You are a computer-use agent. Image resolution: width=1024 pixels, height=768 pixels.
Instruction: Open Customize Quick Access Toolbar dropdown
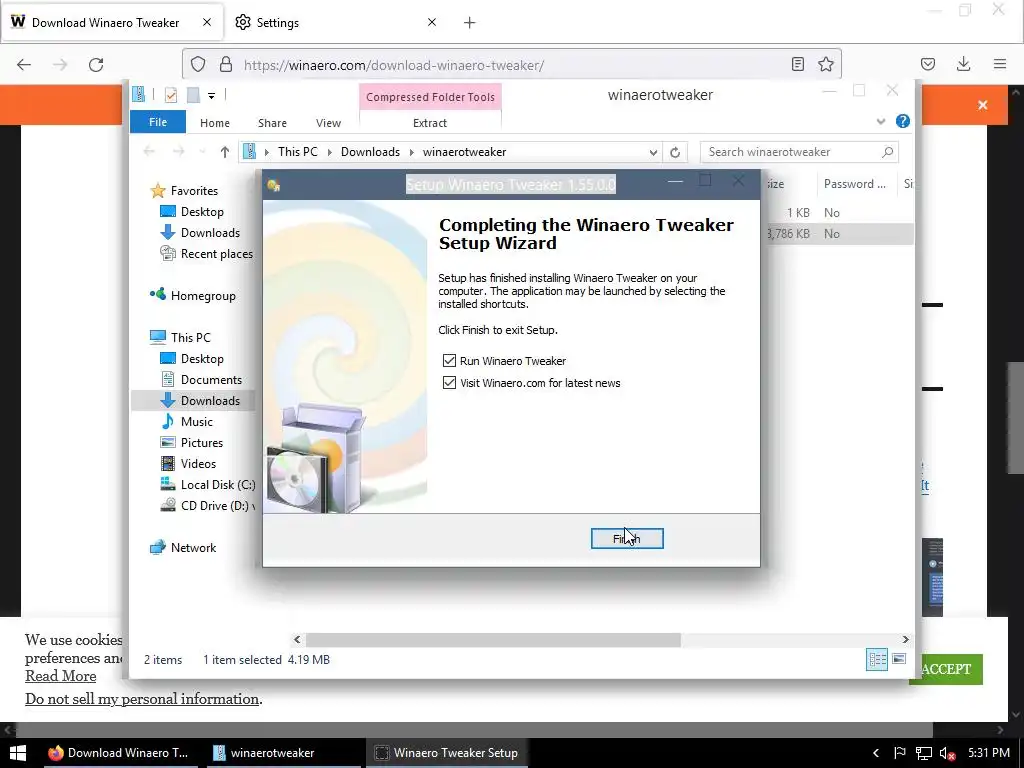pyautogui.click(x=212, y=96)
